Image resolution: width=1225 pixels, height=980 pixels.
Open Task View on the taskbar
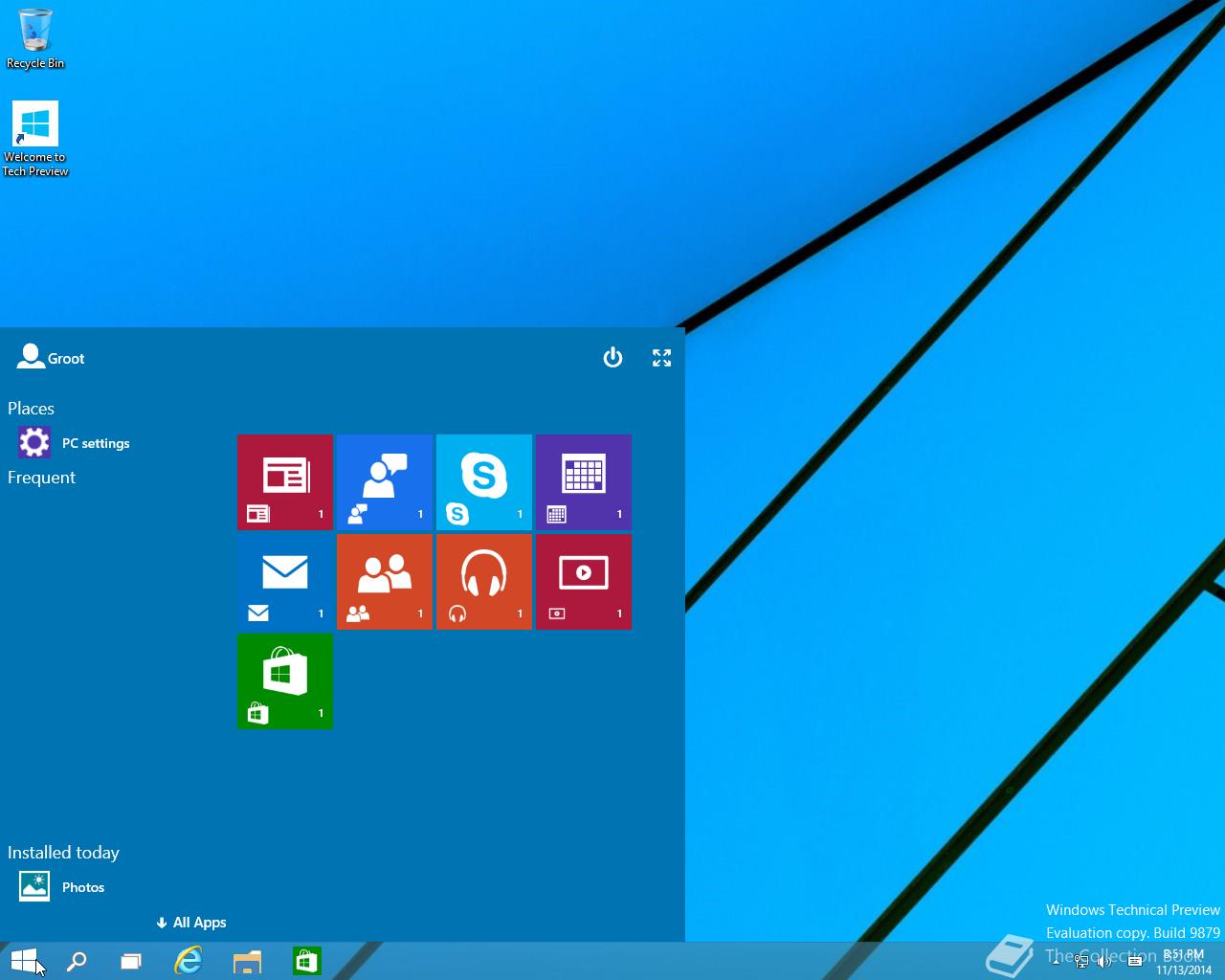click(x=131, y=961)
